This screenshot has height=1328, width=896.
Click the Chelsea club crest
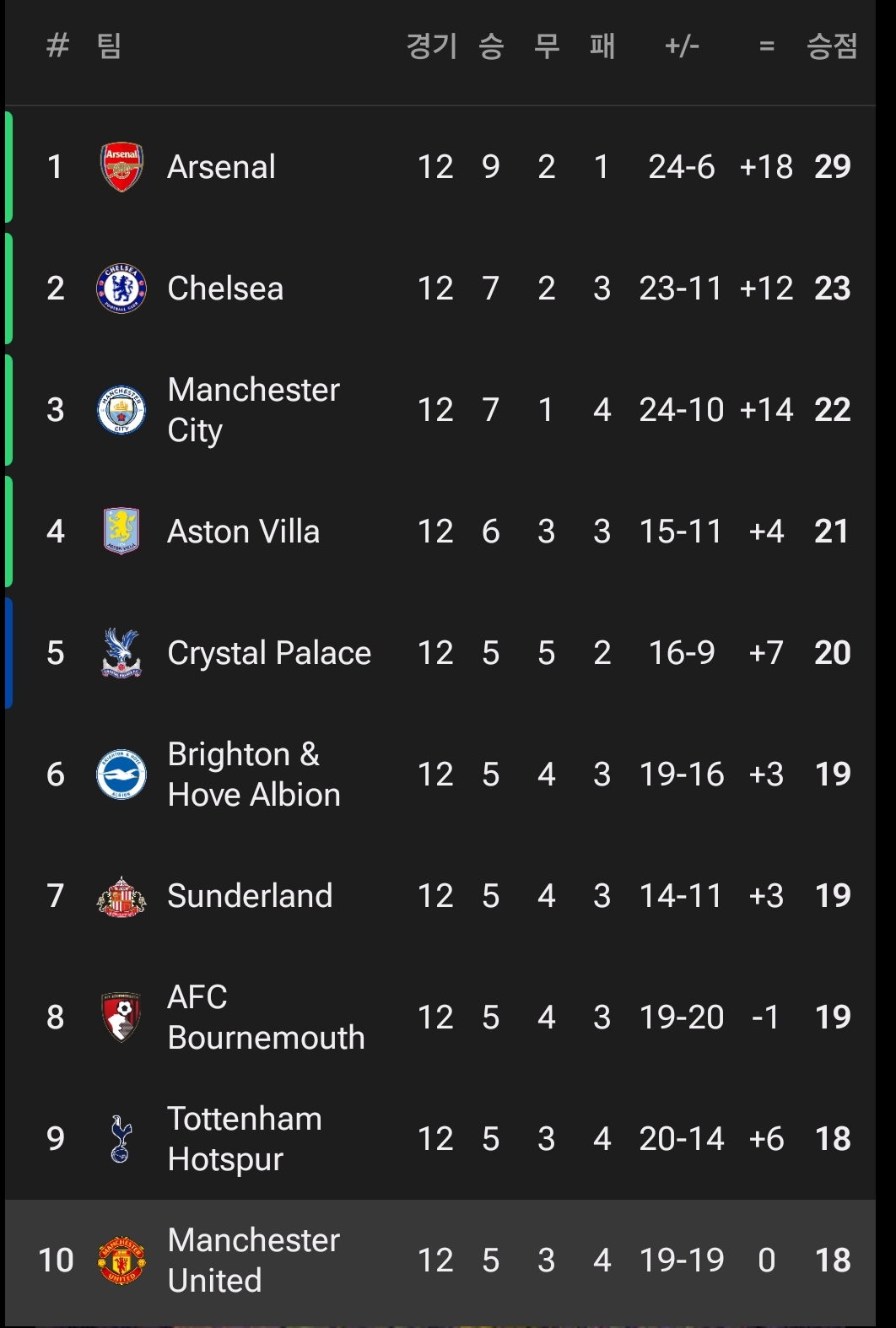[121, 289]
